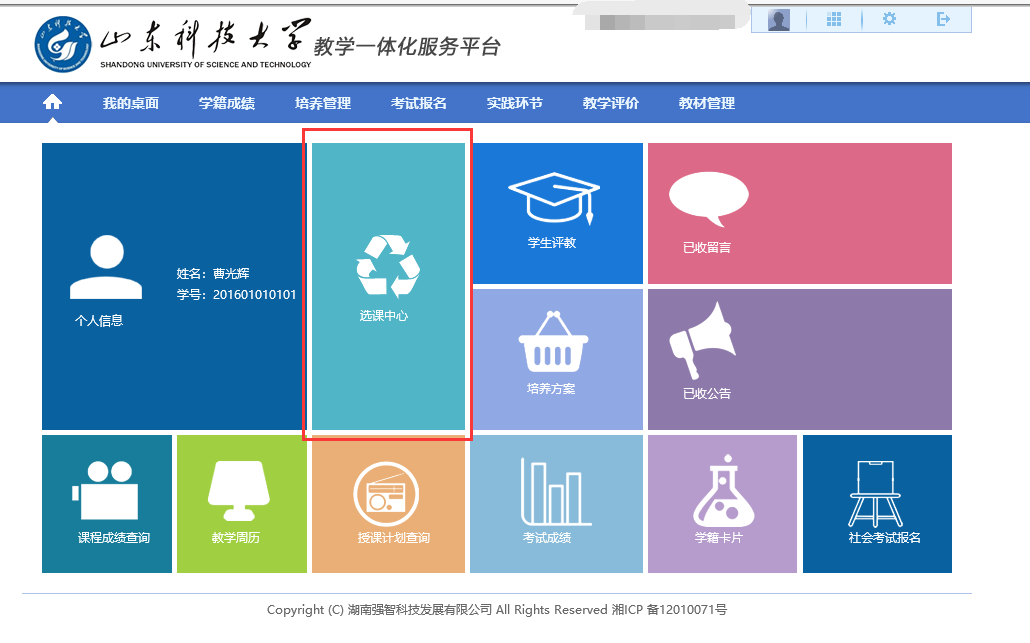
Task: Select 教学评价 in navigation bar
Action: click(x=610, y=103)
